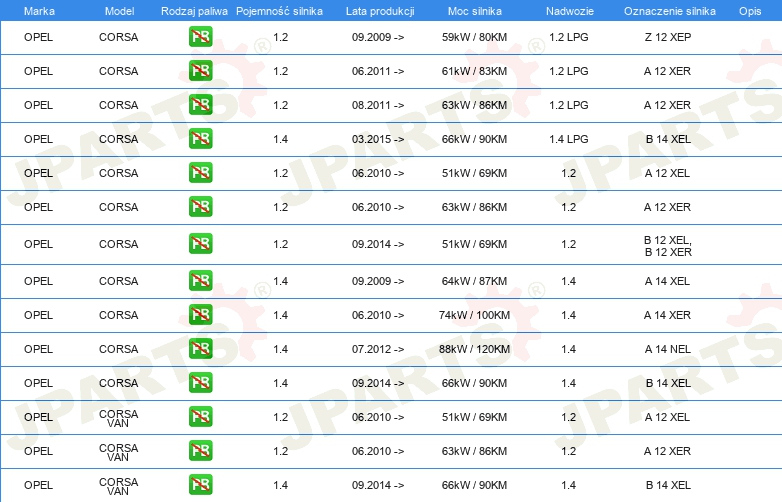Click the fuel icon in the 1.4 LPG row
The image size is (782, 502).
click(x=200, y=139)
